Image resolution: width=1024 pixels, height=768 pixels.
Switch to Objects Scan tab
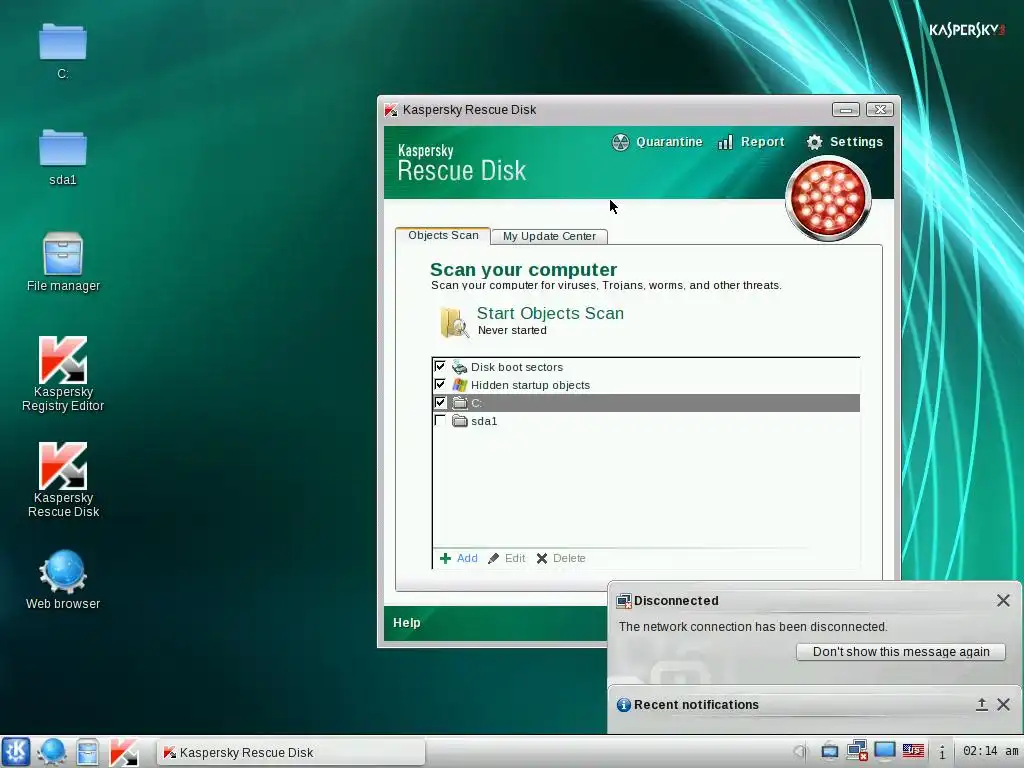443,235
